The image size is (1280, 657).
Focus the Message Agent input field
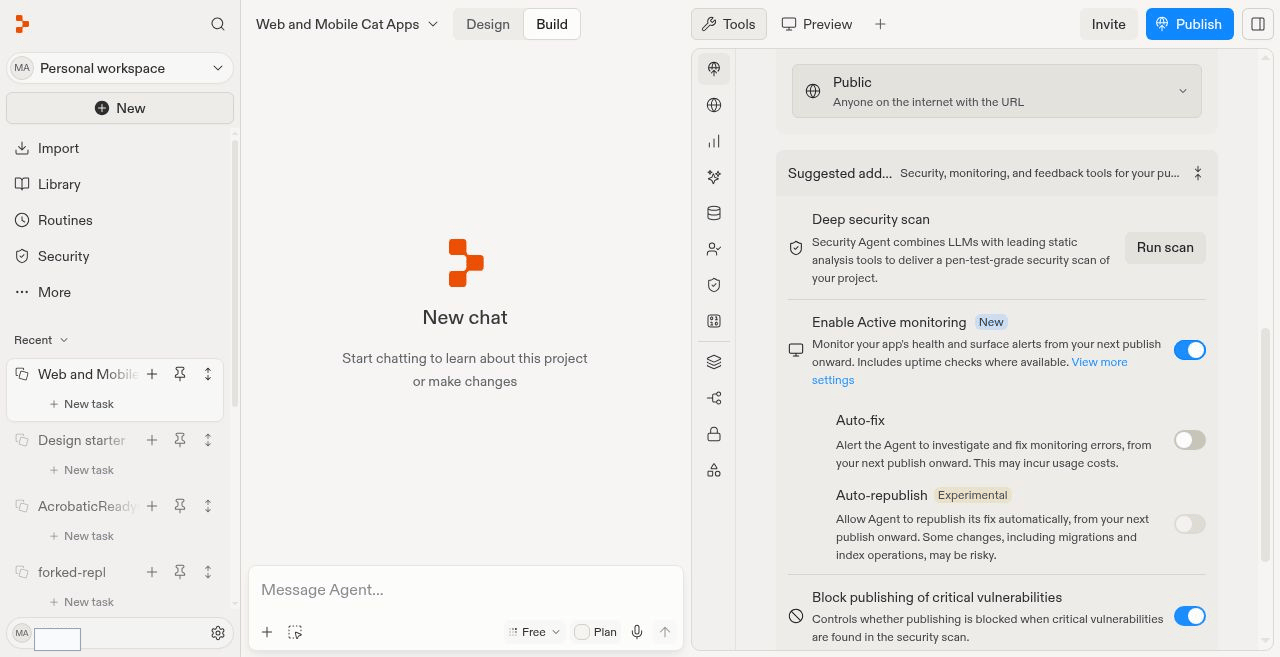[466, 590]
